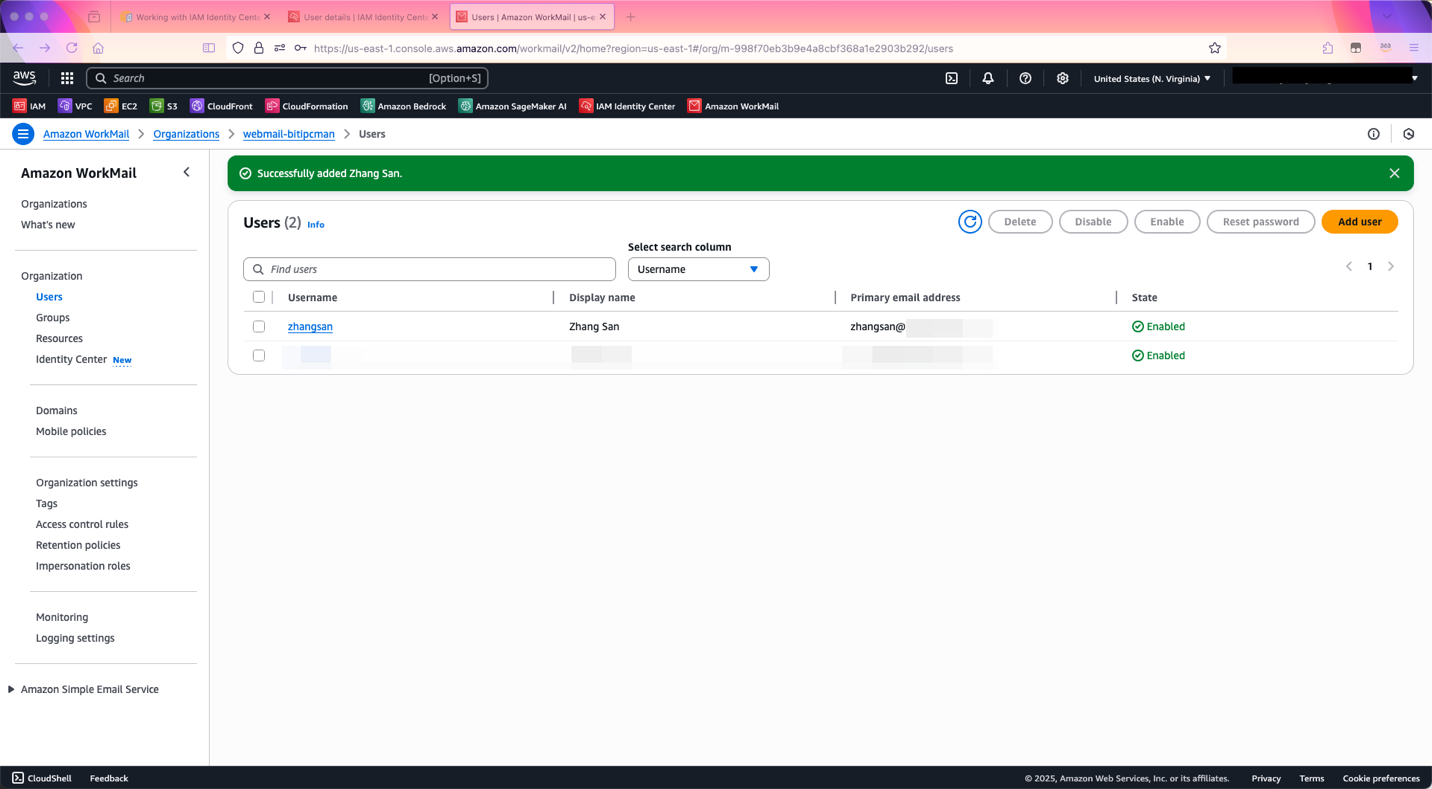Image resolution: width=1432 pixels, height=789 pixels.
Task: Open the VPC favorite shortcut
Action: coord(75,106)
